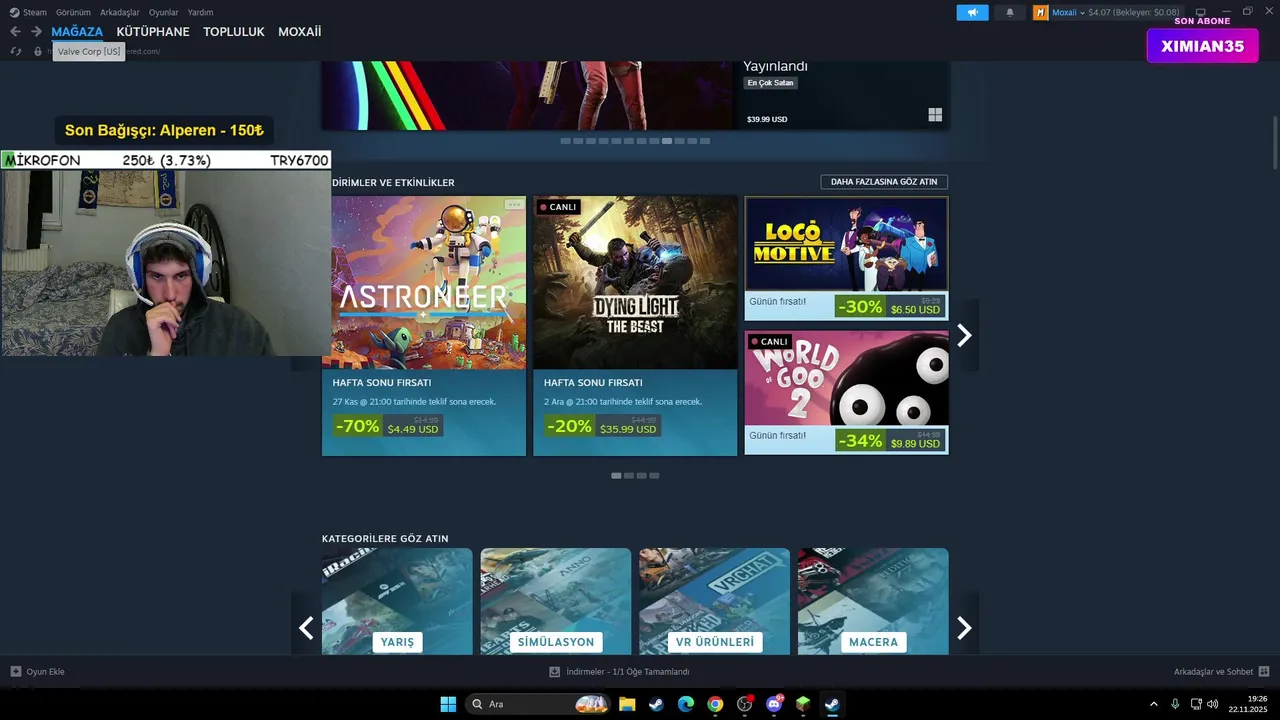Screen dimensions: 1280x720
Task: Open YARIŞ category tile
Action: pyautogui.click(x=397, y=601)
